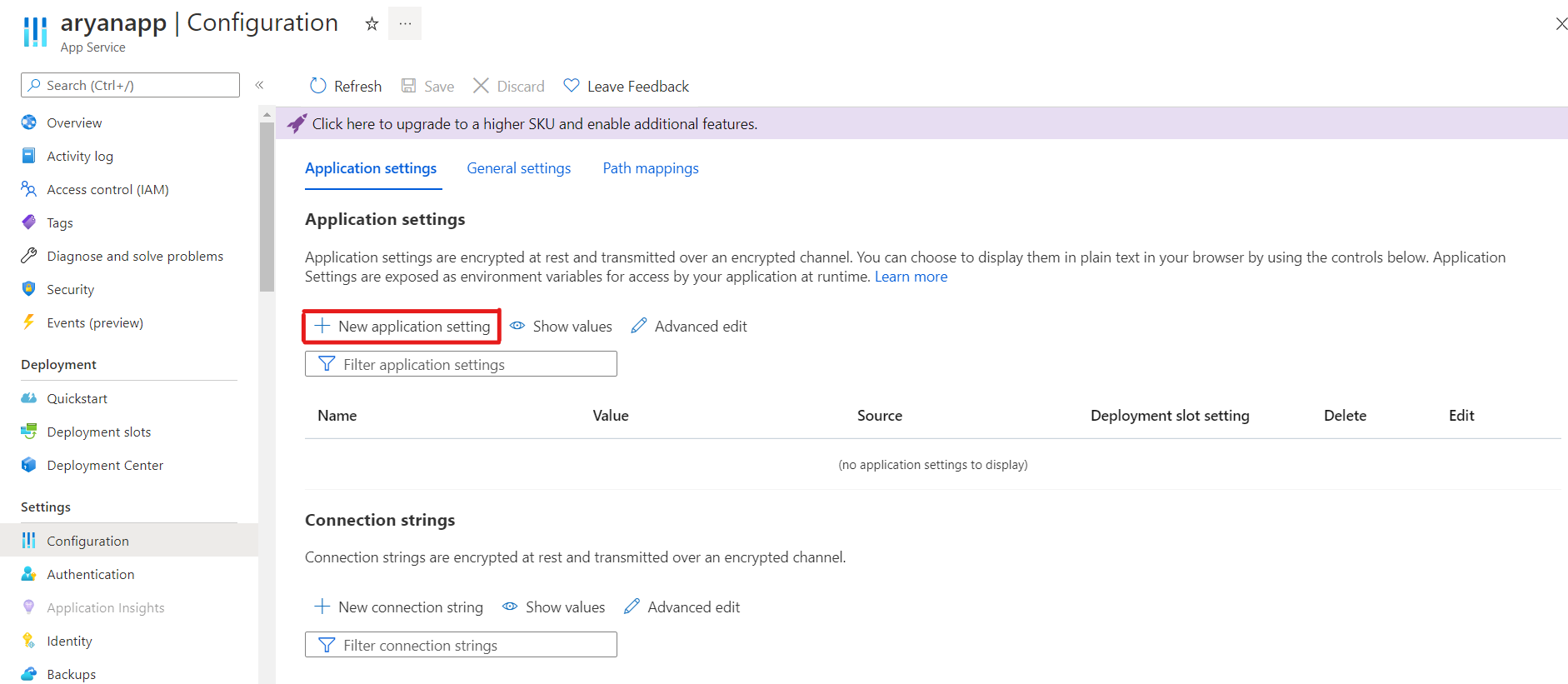The height and width of the screenshot is (684, 1568).
Task: Click the filter funnel icon in application settings filter
Action: 327,364
